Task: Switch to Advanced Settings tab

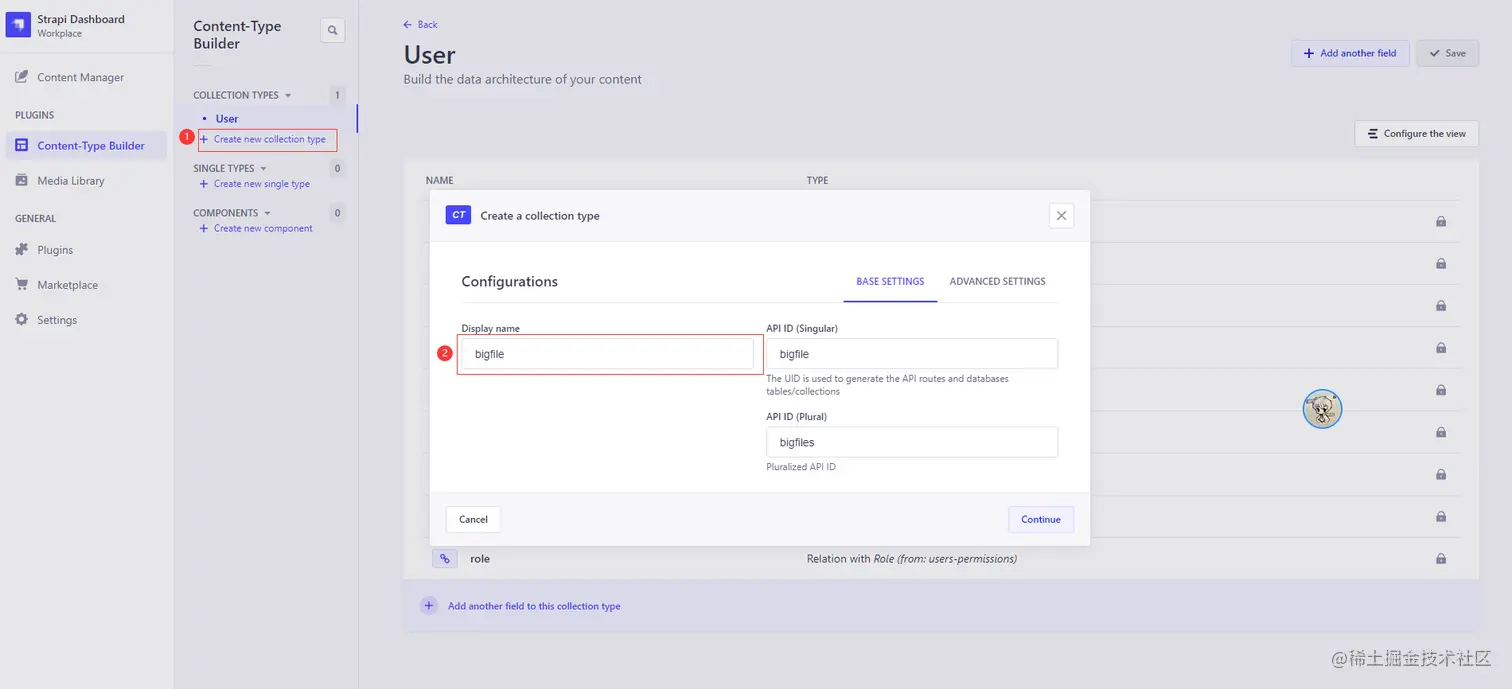Action: (x=997, y=282)
